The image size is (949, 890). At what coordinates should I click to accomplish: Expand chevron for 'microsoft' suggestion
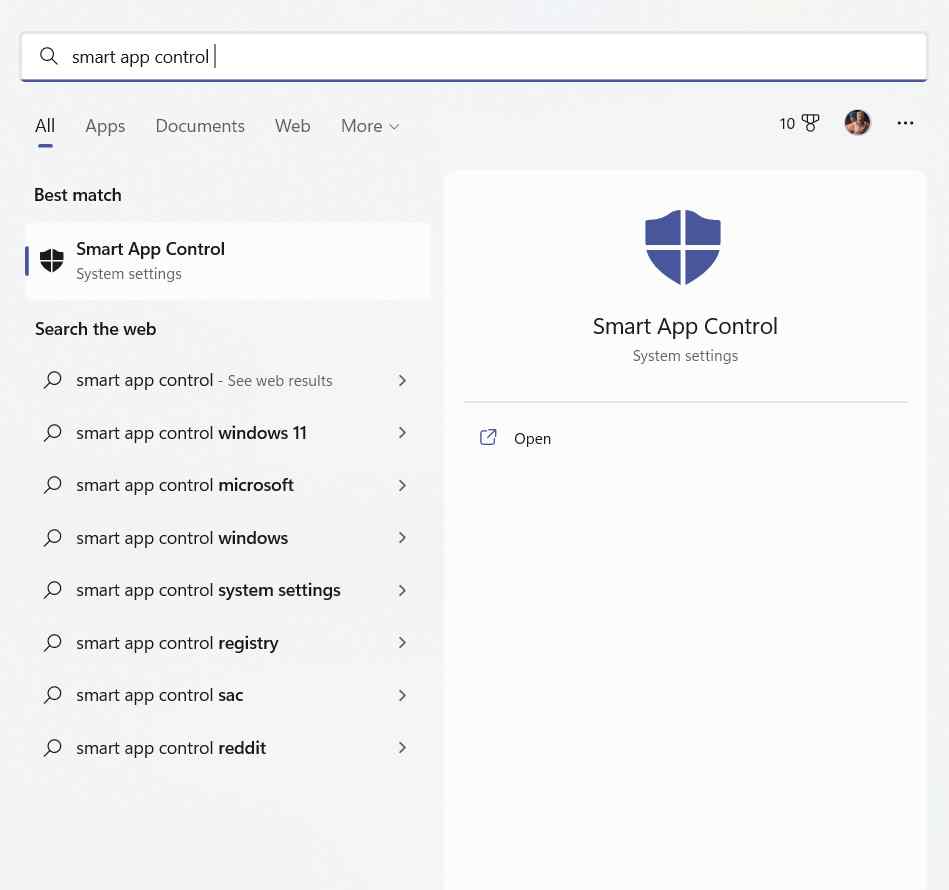402,485
